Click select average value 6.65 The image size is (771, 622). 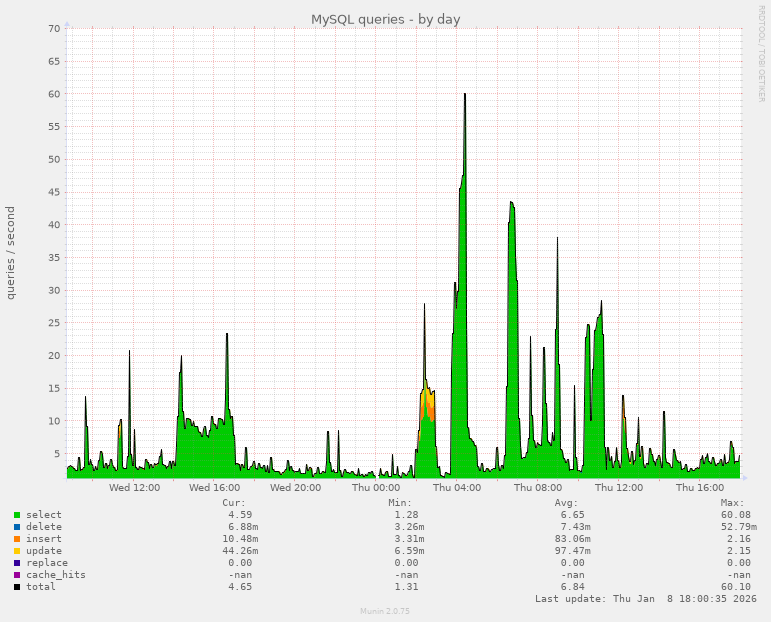tap(572, 515)
